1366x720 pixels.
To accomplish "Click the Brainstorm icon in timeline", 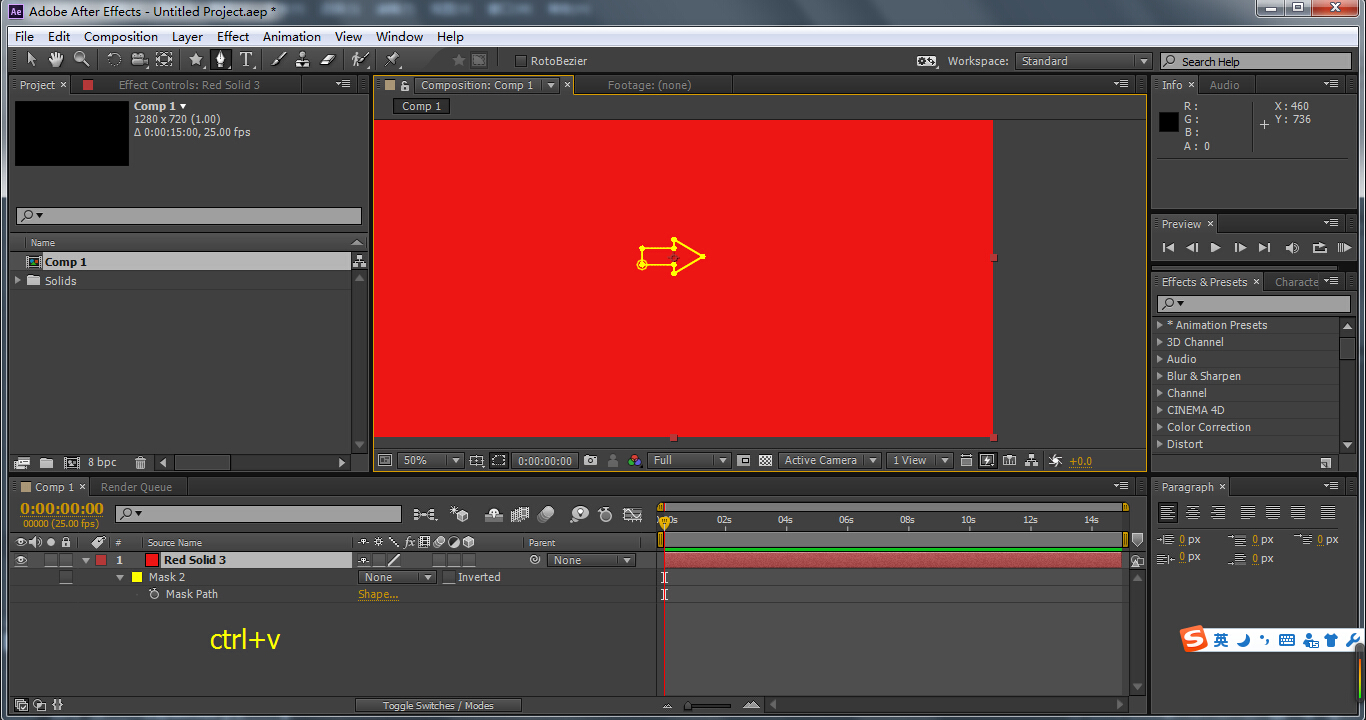I will pos(579,514).
